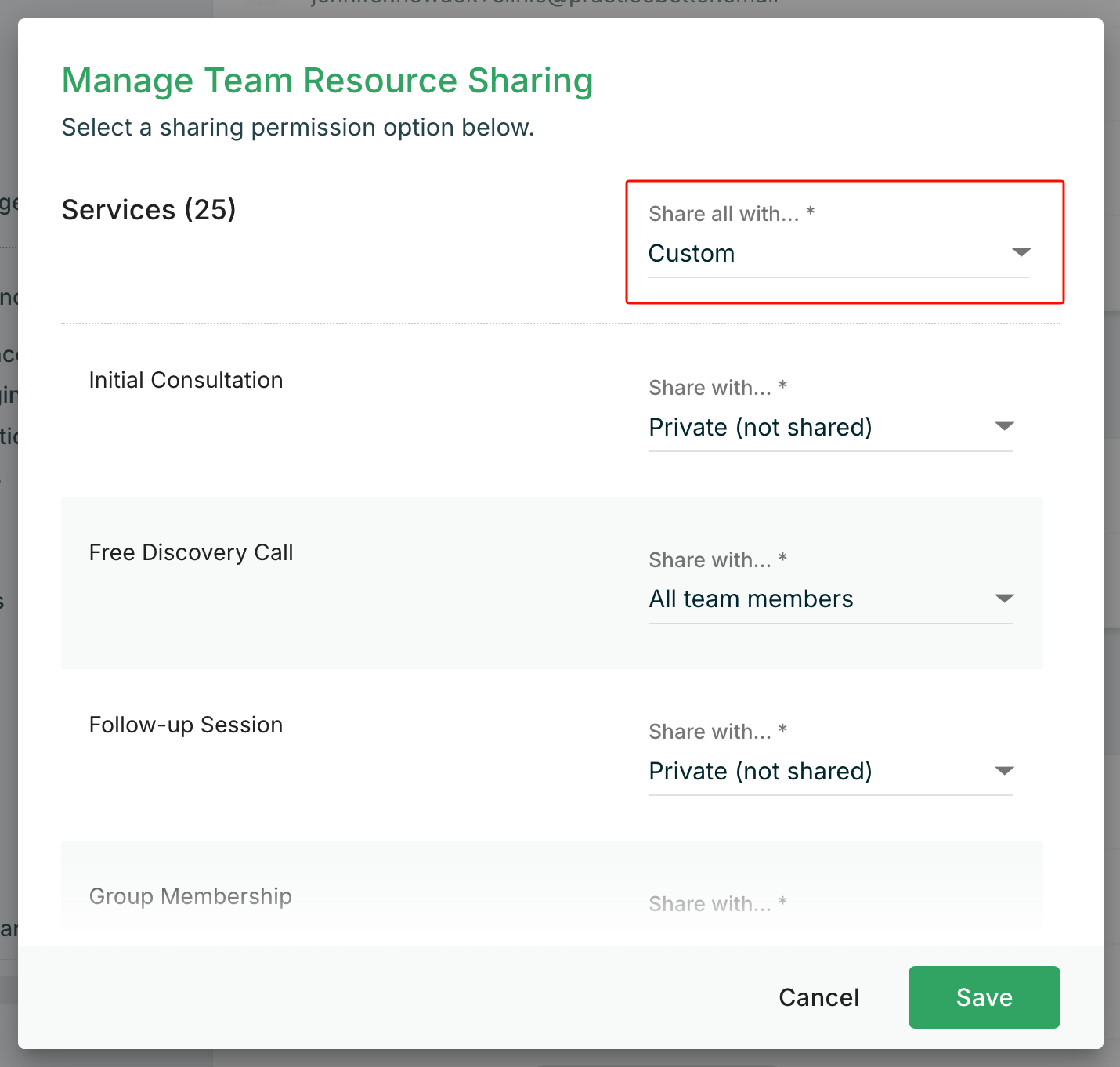Screen dimensions: 1120x1067
Task: Click the dropdown arrow for Follow-up Session
Action: 1004,771
